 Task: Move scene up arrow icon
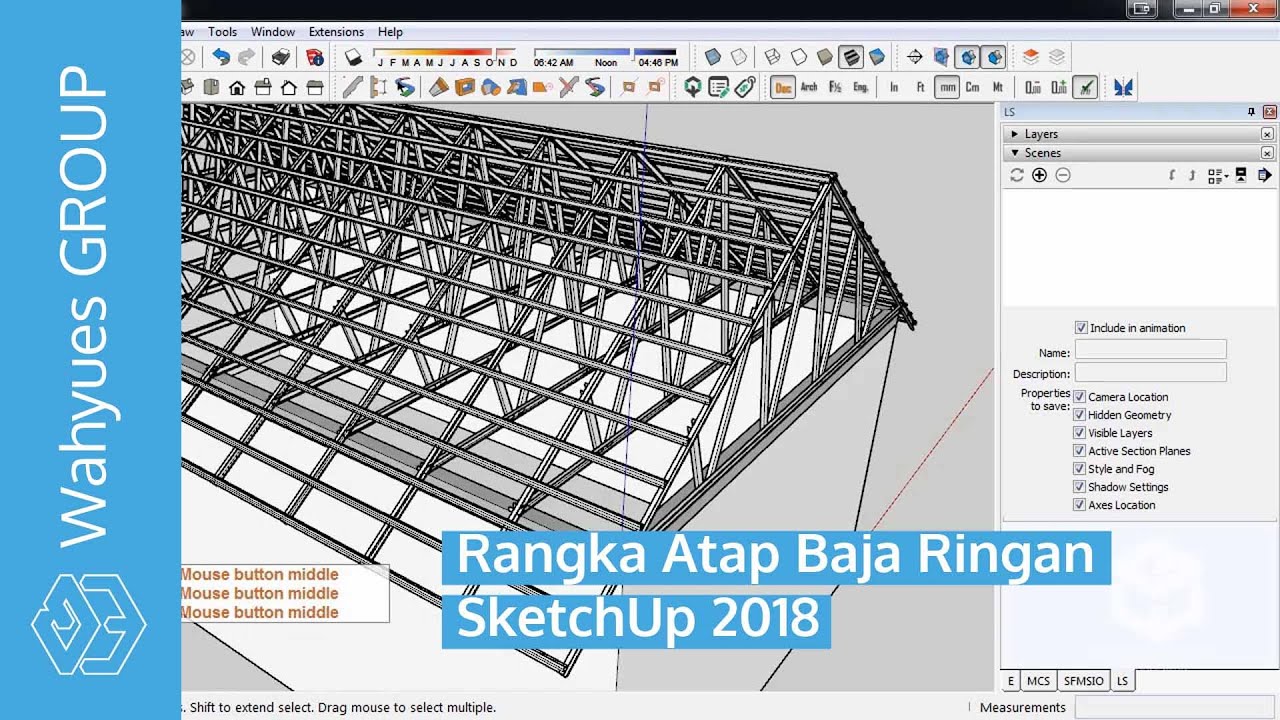(x=1192, y=175)
